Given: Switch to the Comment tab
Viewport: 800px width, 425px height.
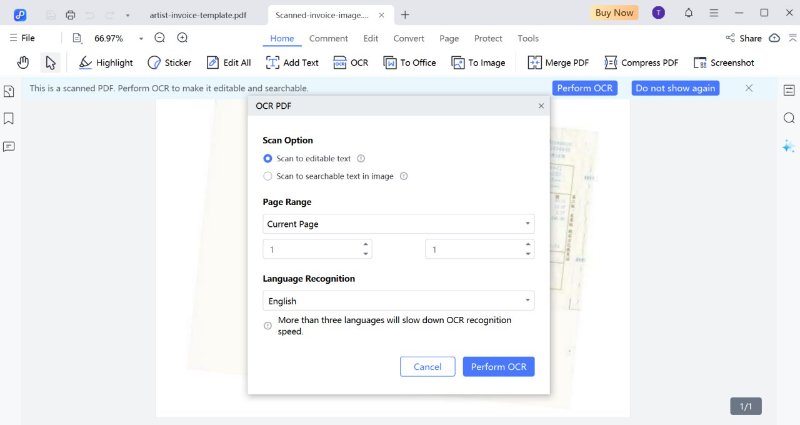Looking at the screenshot, I should [x=328, y=38].
